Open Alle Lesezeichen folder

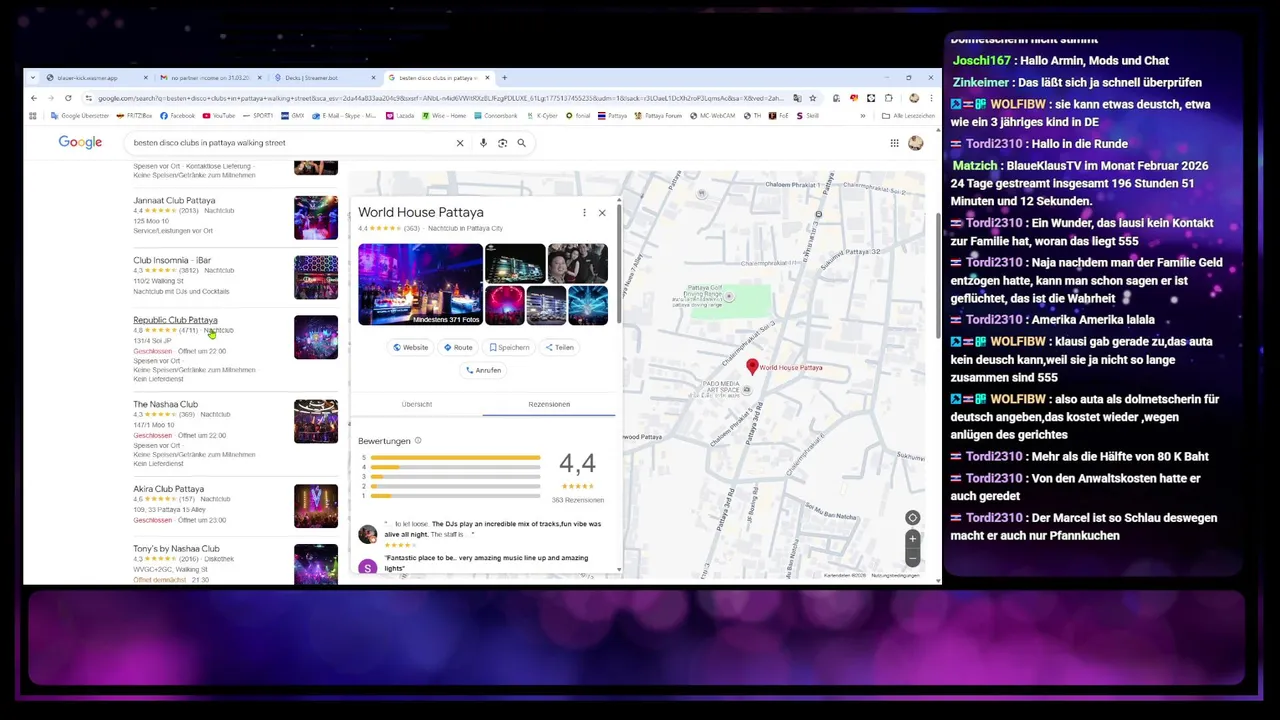(x=907, y=116)
